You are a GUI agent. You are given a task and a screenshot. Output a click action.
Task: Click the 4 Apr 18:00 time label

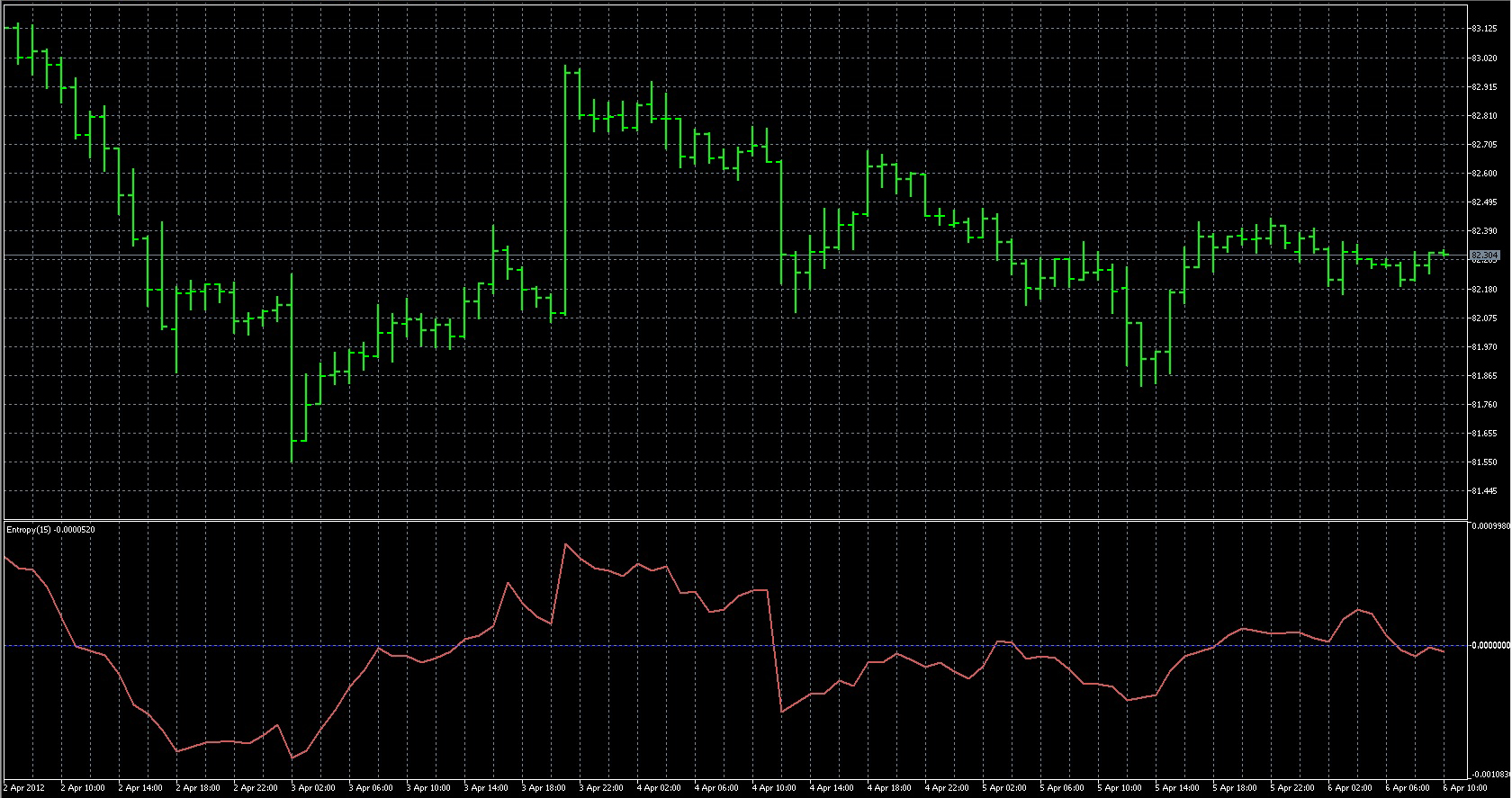click(889, 788)
